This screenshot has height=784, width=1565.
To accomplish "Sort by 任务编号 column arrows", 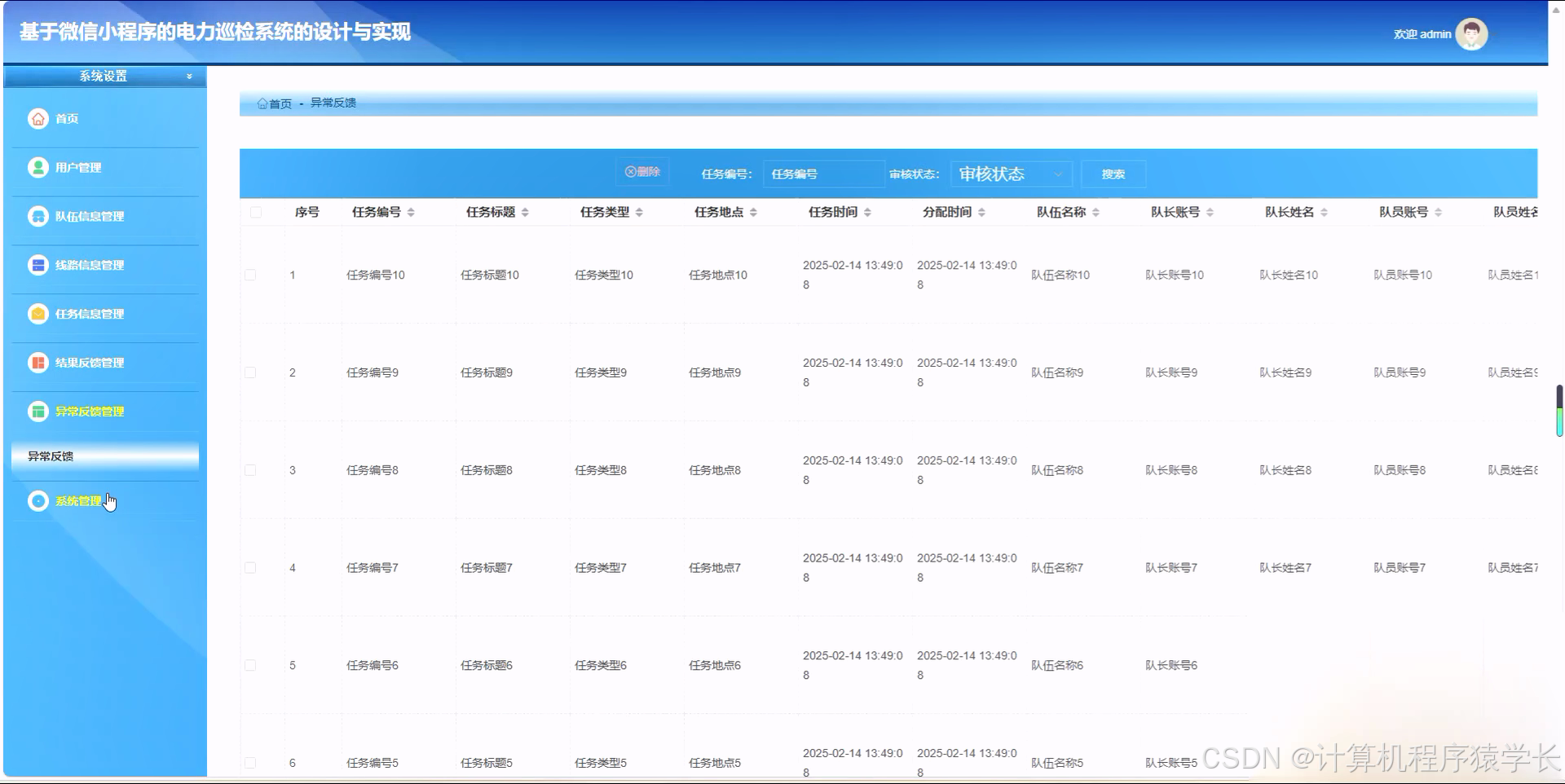I will pos(411,212).
